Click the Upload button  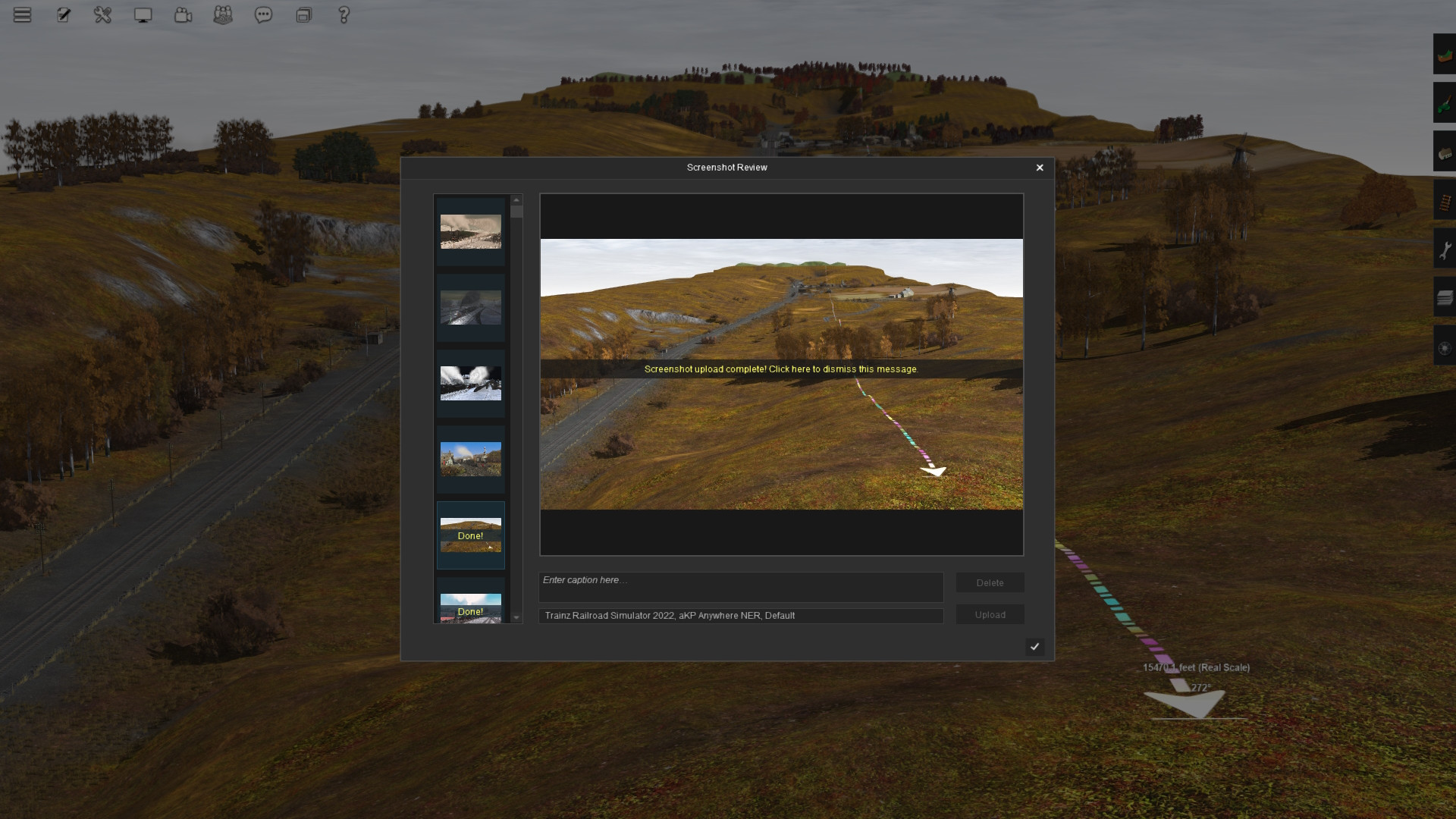click(x=990, y=614)
